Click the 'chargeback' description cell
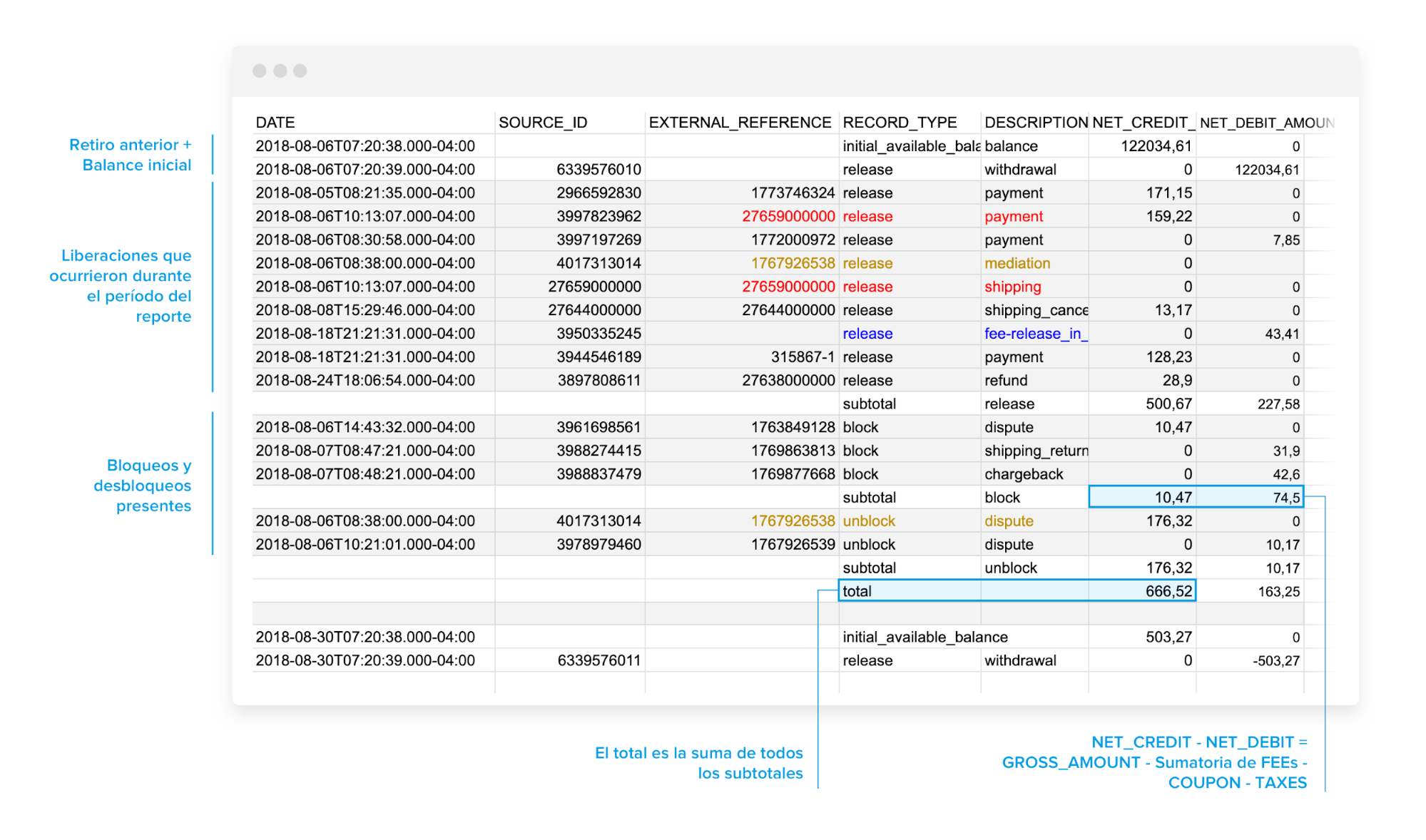Viewport: 1426px width, 840px height. tap(1034, 474)
